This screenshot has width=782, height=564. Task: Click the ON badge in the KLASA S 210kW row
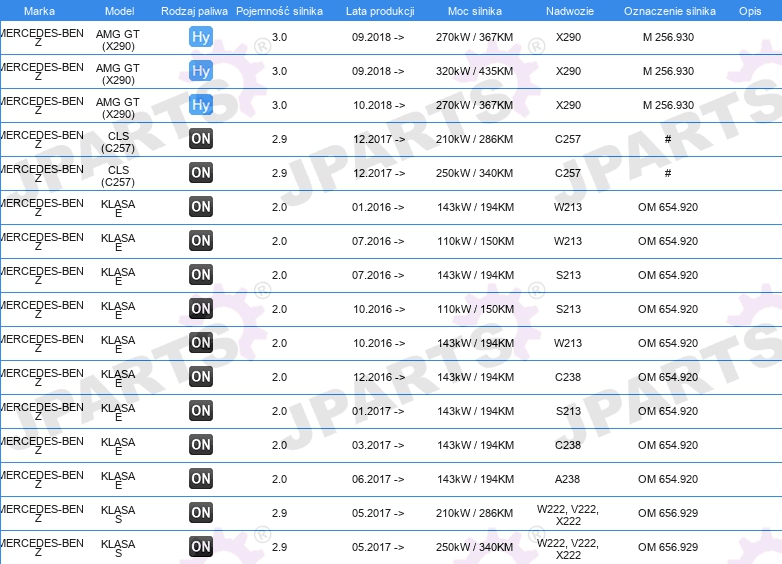click(201, 513)
